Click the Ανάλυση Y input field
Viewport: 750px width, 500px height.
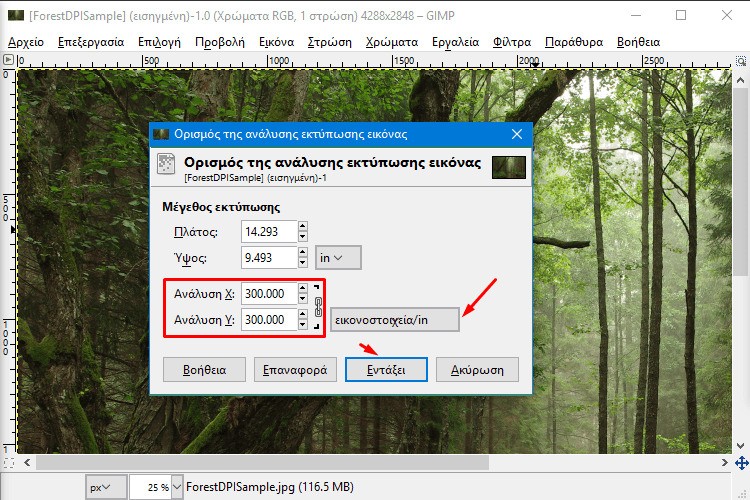point(269,320)
